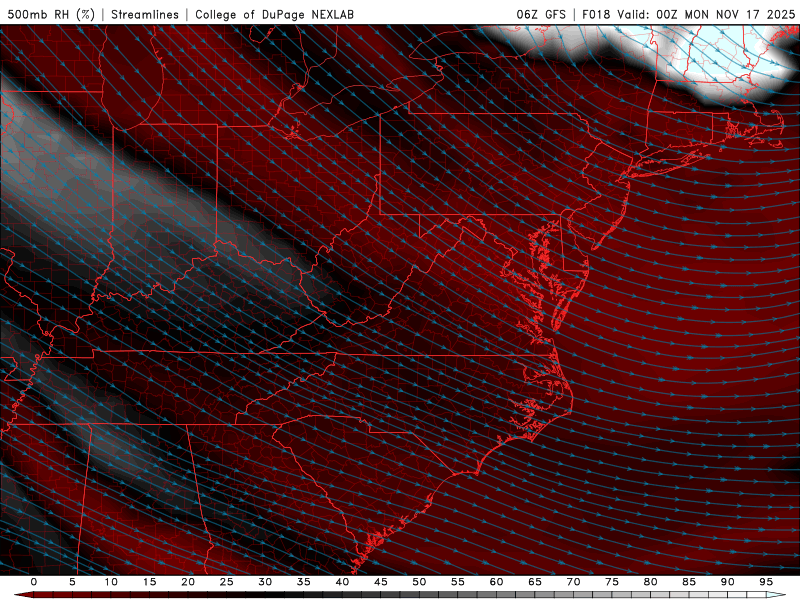This screenshot has width=800, height=600.
Task: Click the "06Z GFS" model run label
Action: [x=541, y=14]
